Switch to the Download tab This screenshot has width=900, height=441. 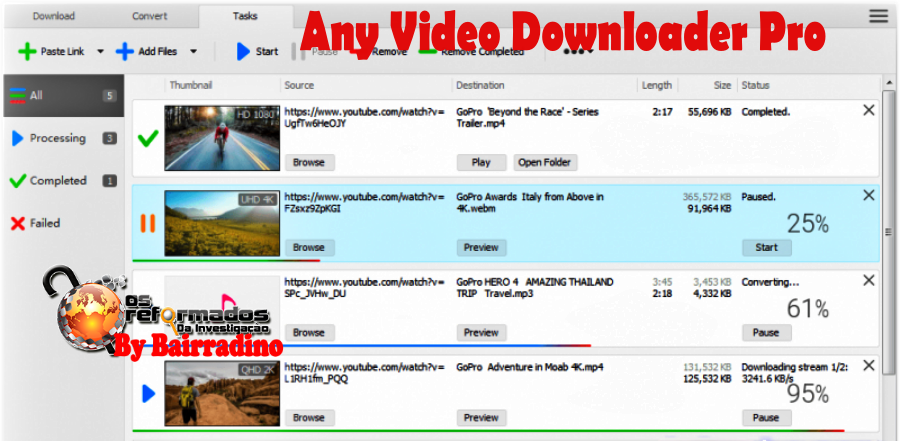pyautogui.click(x=53, y=16)
